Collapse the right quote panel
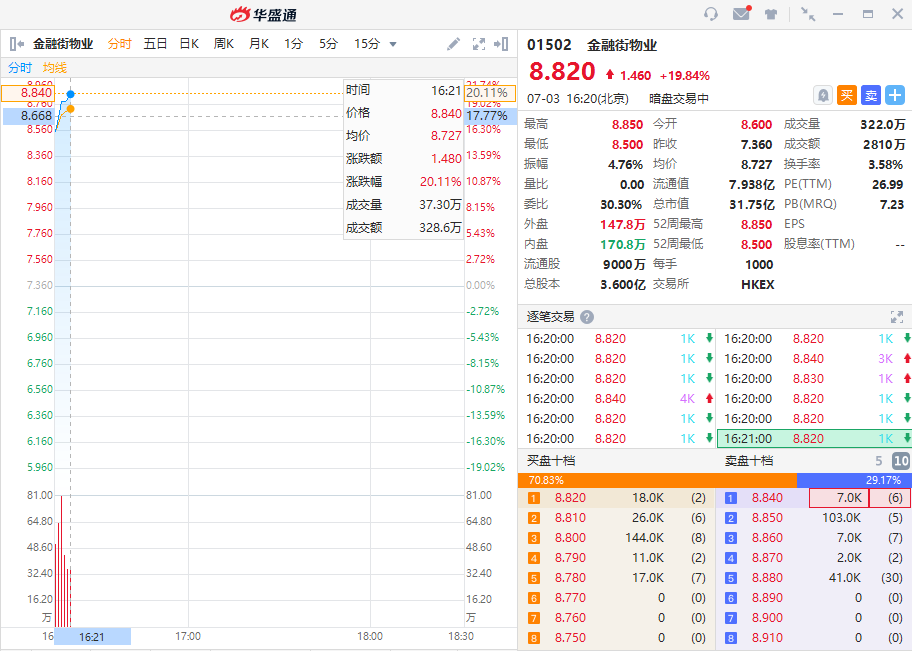Viewport: 912px width, 651px height. [501, 44]
